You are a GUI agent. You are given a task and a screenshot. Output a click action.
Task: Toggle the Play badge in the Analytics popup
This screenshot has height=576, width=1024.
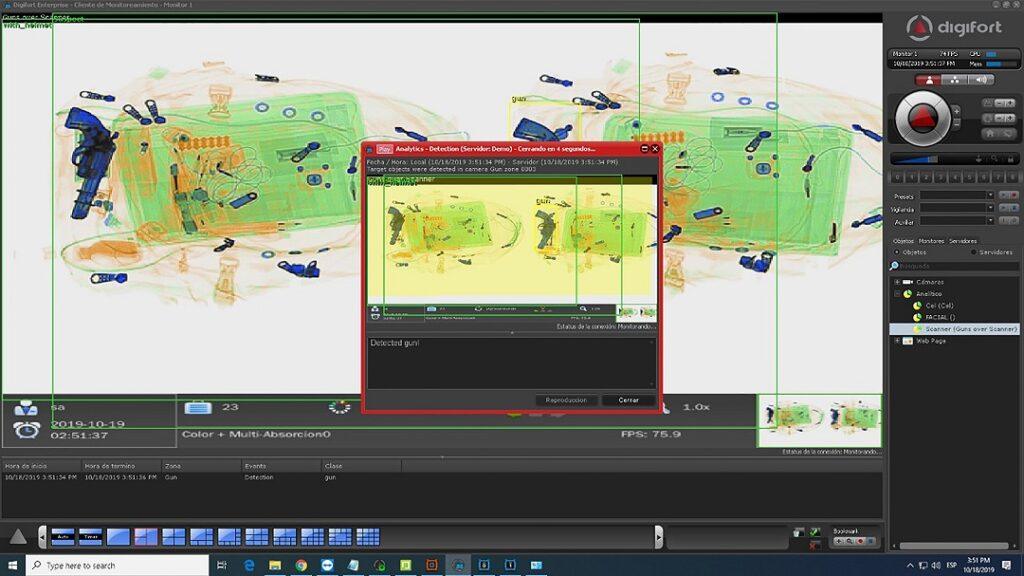384,149
